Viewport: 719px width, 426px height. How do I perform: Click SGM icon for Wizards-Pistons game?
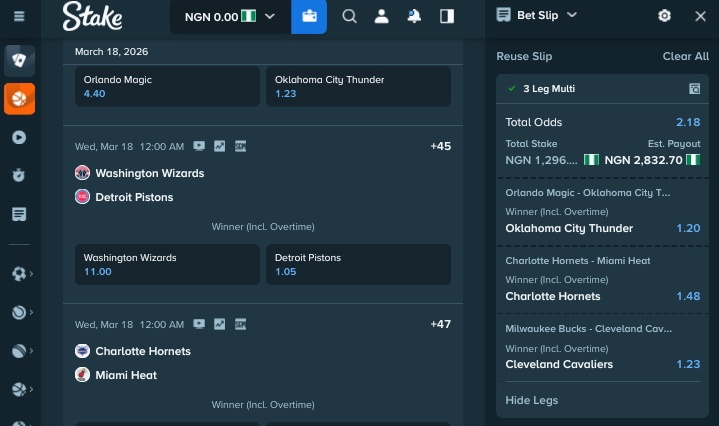pyautogui.click(x=240, y=146)
